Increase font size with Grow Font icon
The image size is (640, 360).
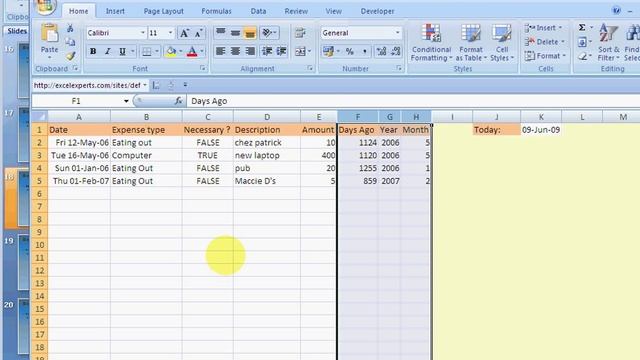pos(184,33)
